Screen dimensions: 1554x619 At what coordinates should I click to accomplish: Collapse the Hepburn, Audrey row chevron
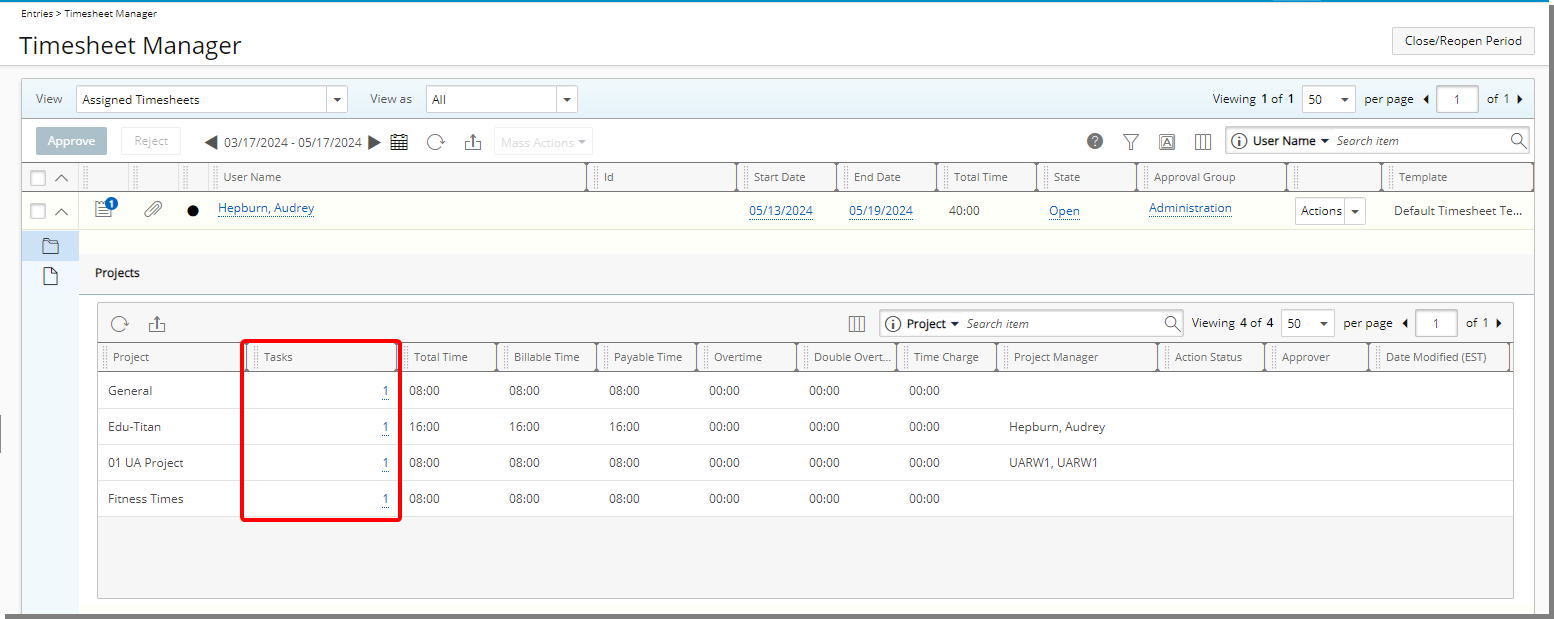[x=62, y=211]
